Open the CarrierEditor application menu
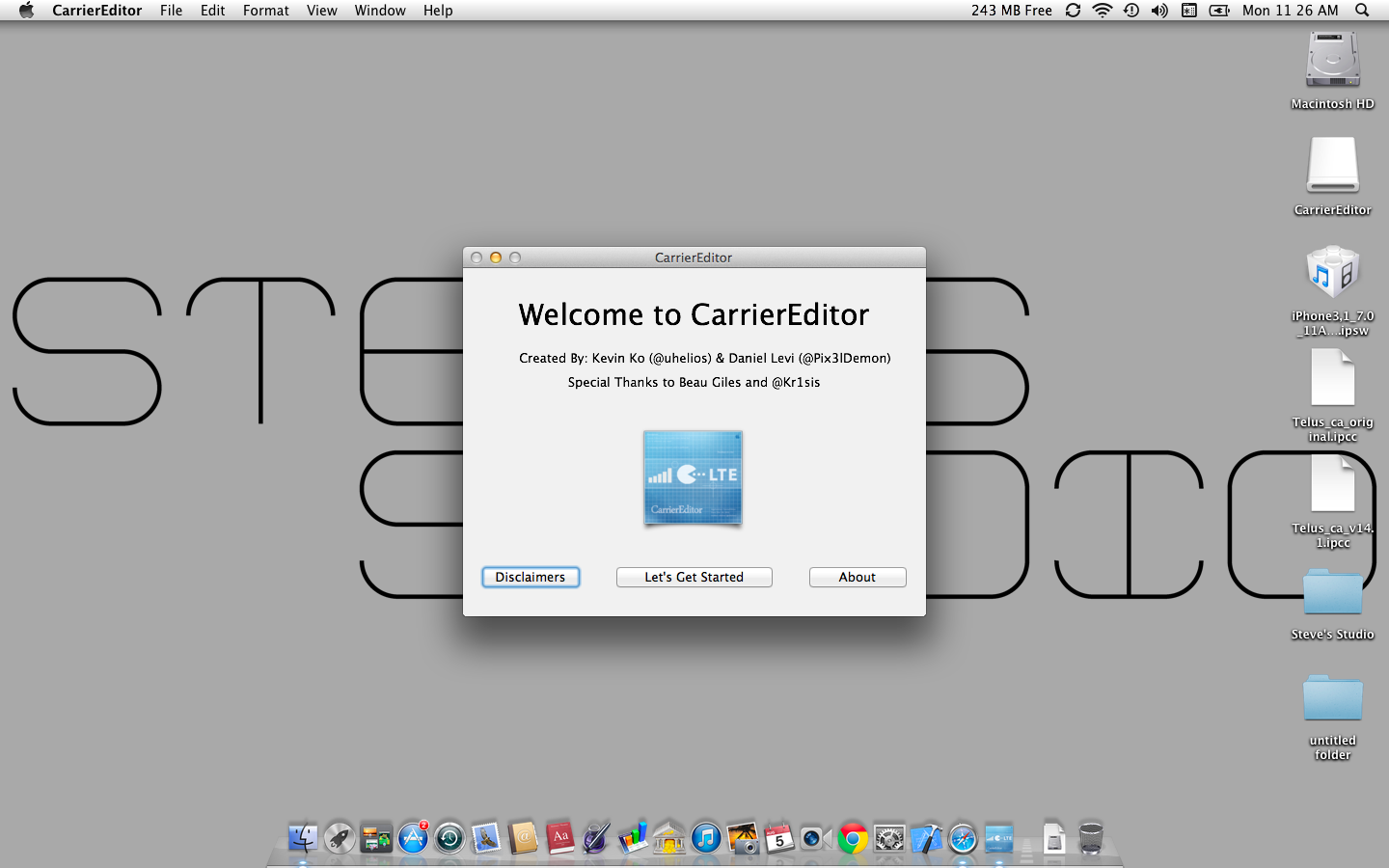This screenshot has width=1389, height=868. (97, 11)
